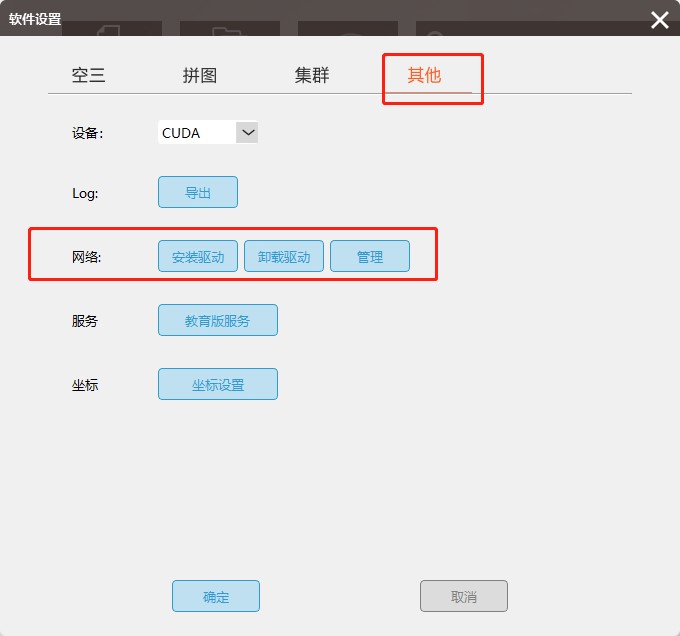Switch to the 空三 tab
This screenshot has height=636, width=680.
point(88,75)
